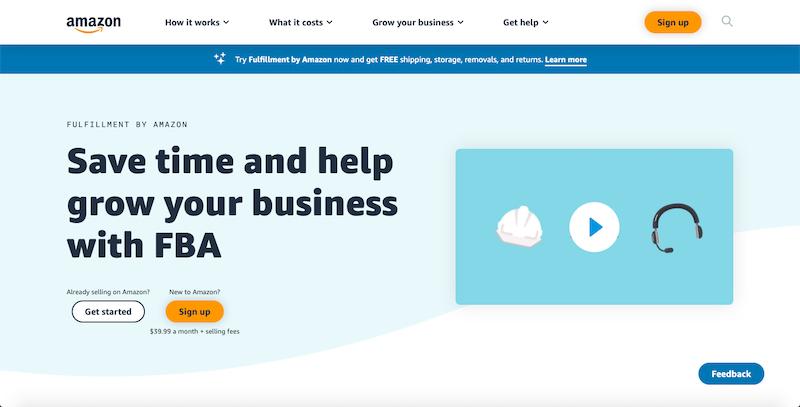This screenshot has width=800, height=407.
Task: Expand the Get help chevron
Action: 545,22
